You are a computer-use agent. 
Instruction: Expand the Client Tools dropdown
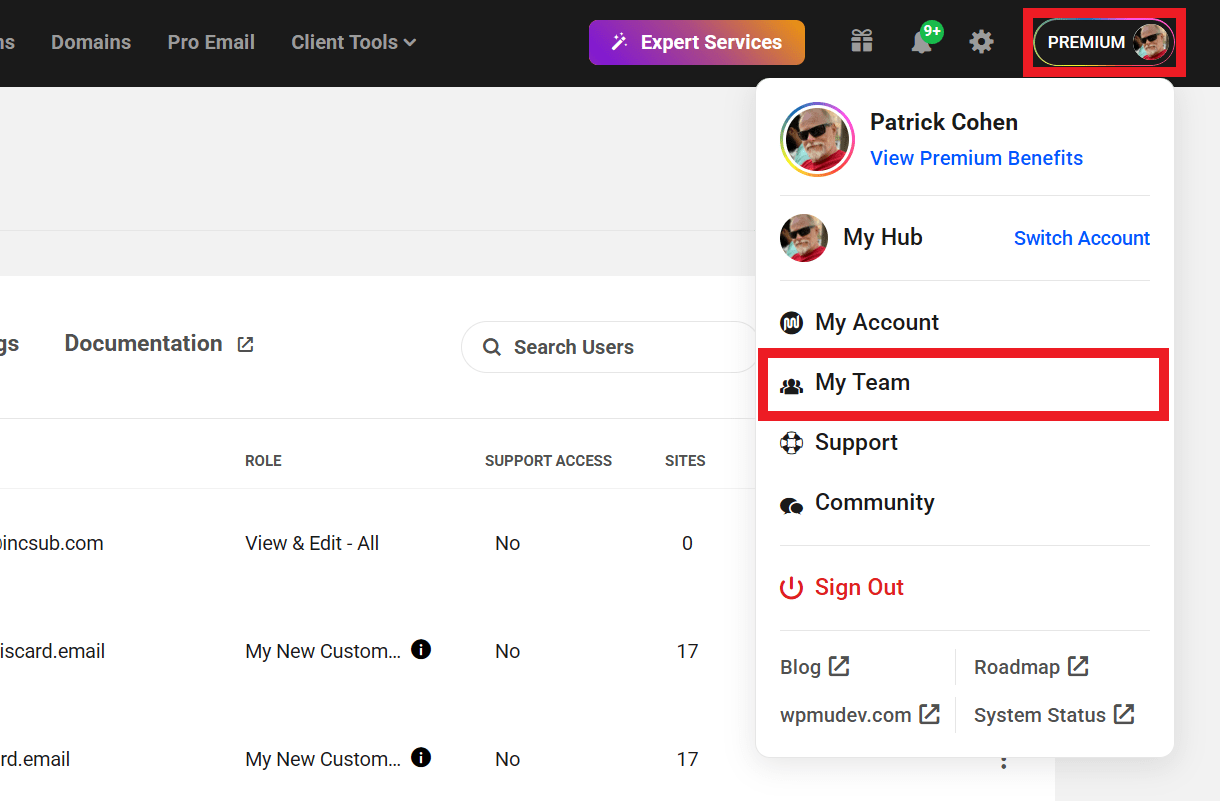point(353,42)
